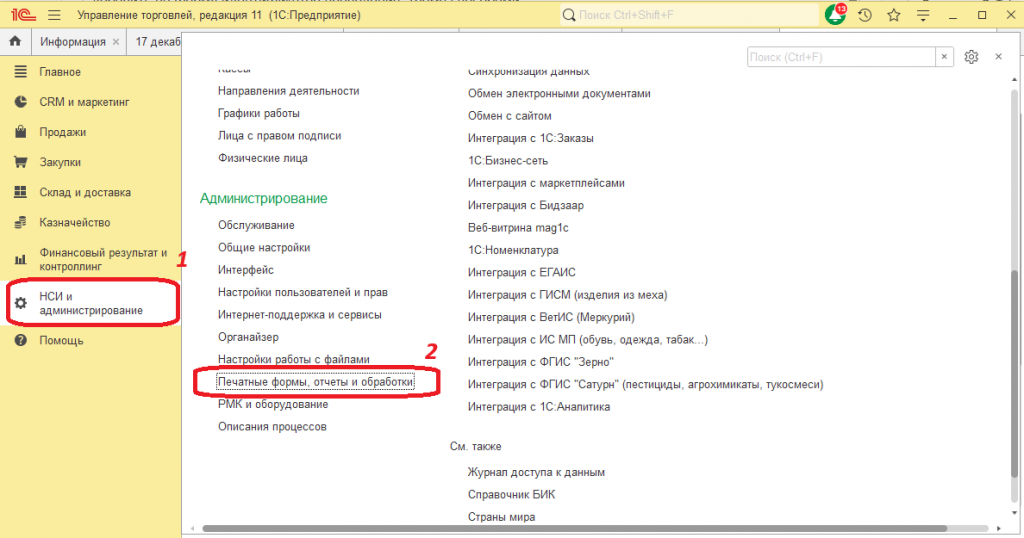Open Закупки section
1024x538 pixels.
[60, 162]
